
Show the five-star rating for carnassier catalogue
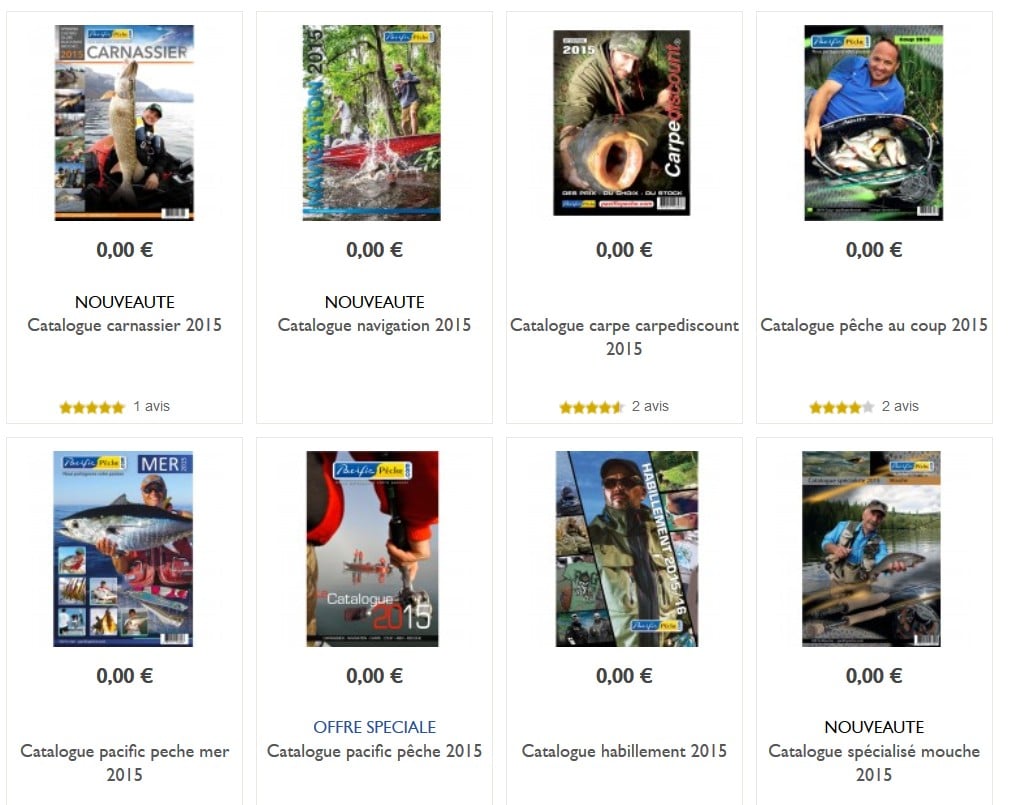point(92,407)
